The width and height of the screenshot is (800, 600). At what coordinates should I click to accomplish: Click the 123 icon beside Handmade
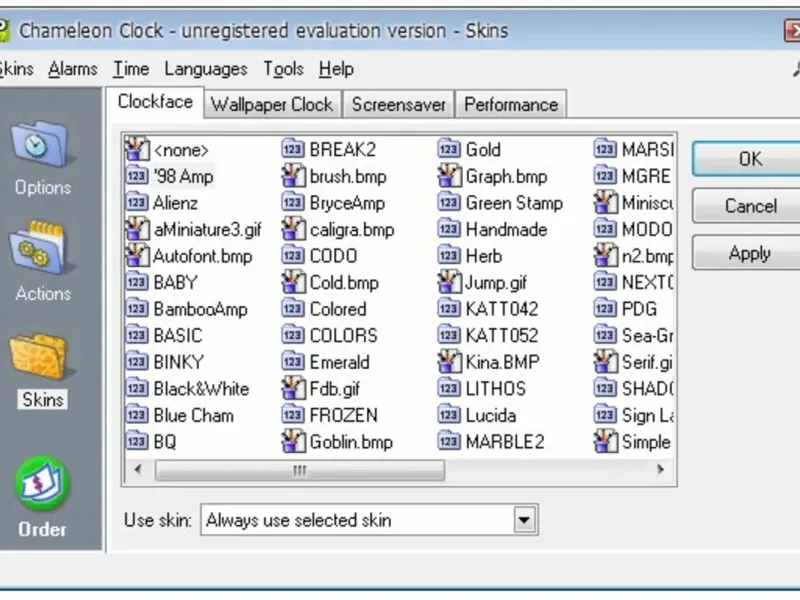pyautogui.click(x=449, y=229)
